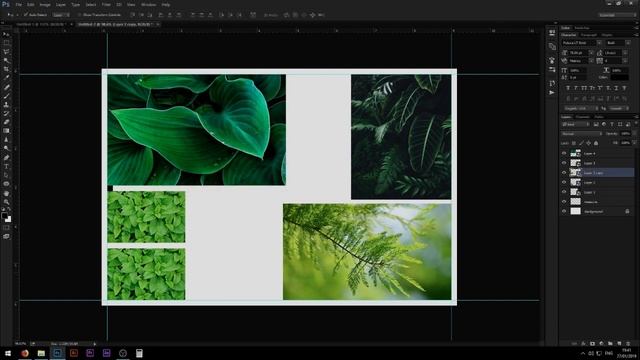Set foreground color swatch

point(4,216)
